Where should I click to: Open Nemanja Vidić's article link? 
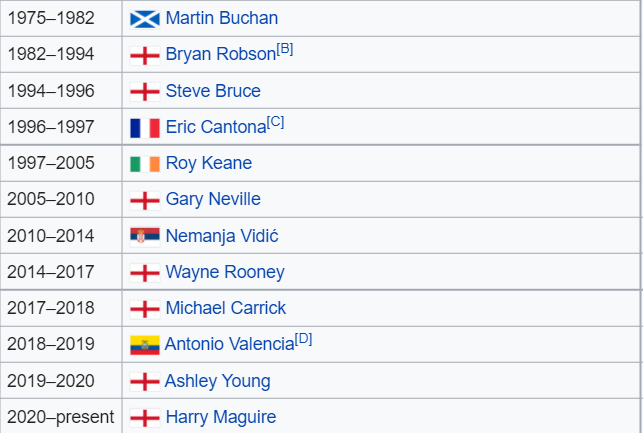click(222, 236)
